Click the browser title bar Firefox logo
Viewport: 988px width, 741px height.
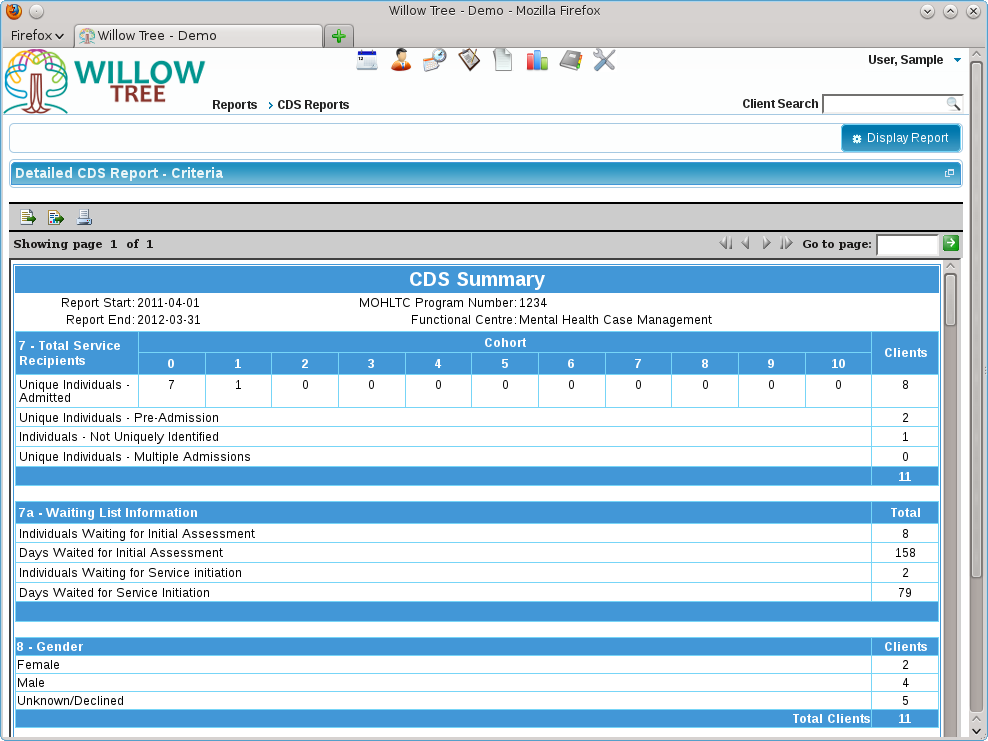click(x=14, y=11)
